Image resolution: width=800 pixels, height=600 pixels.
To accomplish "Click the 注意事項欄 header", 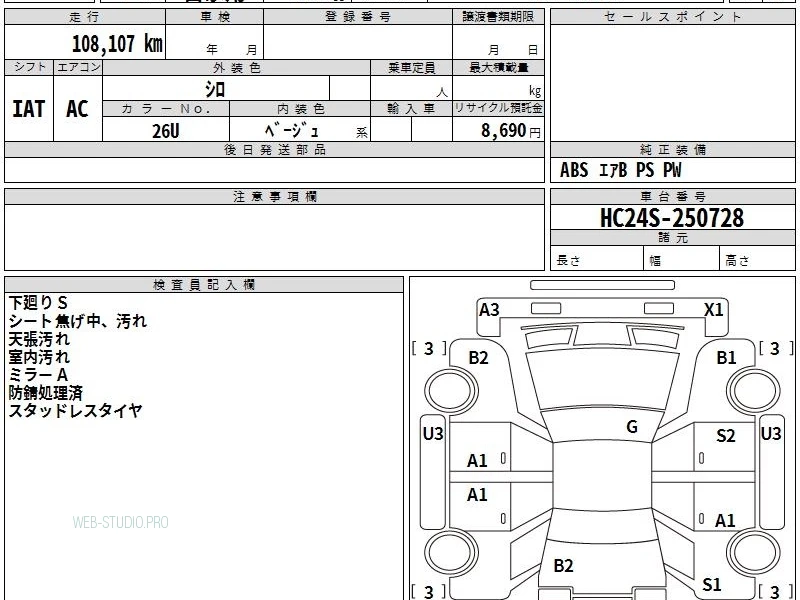I will click(274, 197).
